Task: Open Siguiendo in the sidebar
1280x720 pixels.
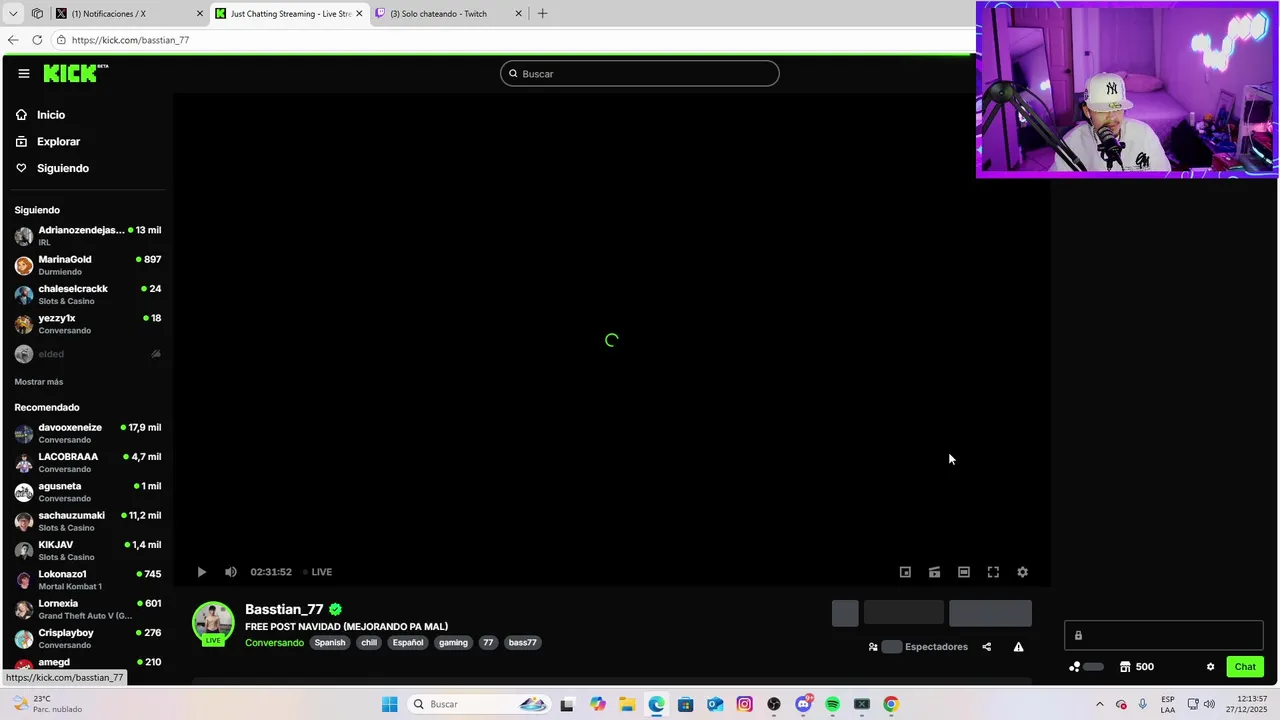Action: (x=63, y=168)
